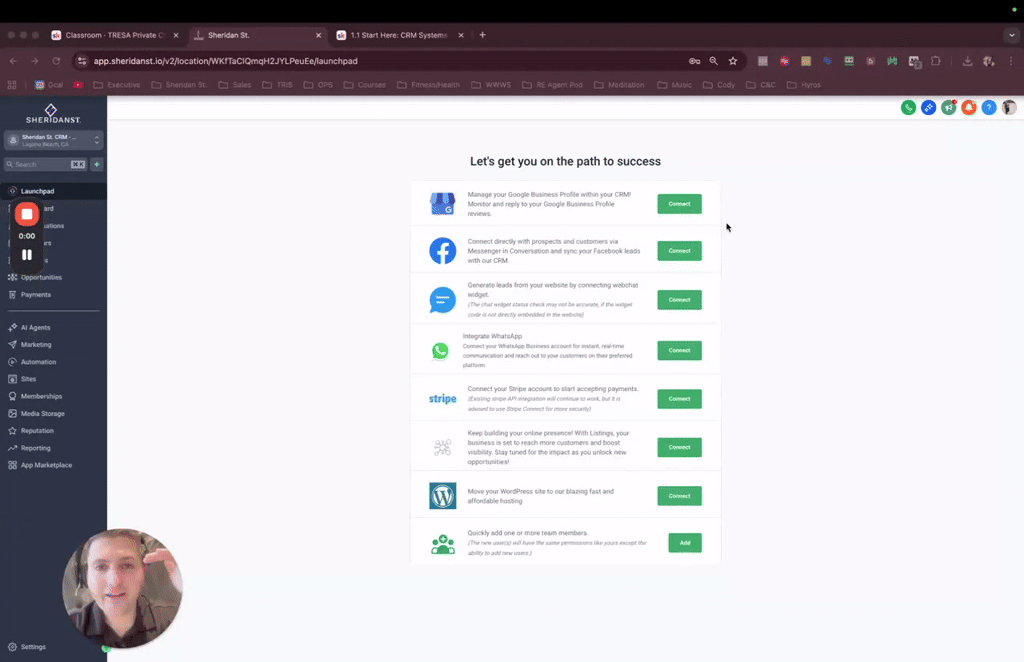1024x662 pixels.
Task: Connect the webchat widget
Action: click(x=679, y=300)
